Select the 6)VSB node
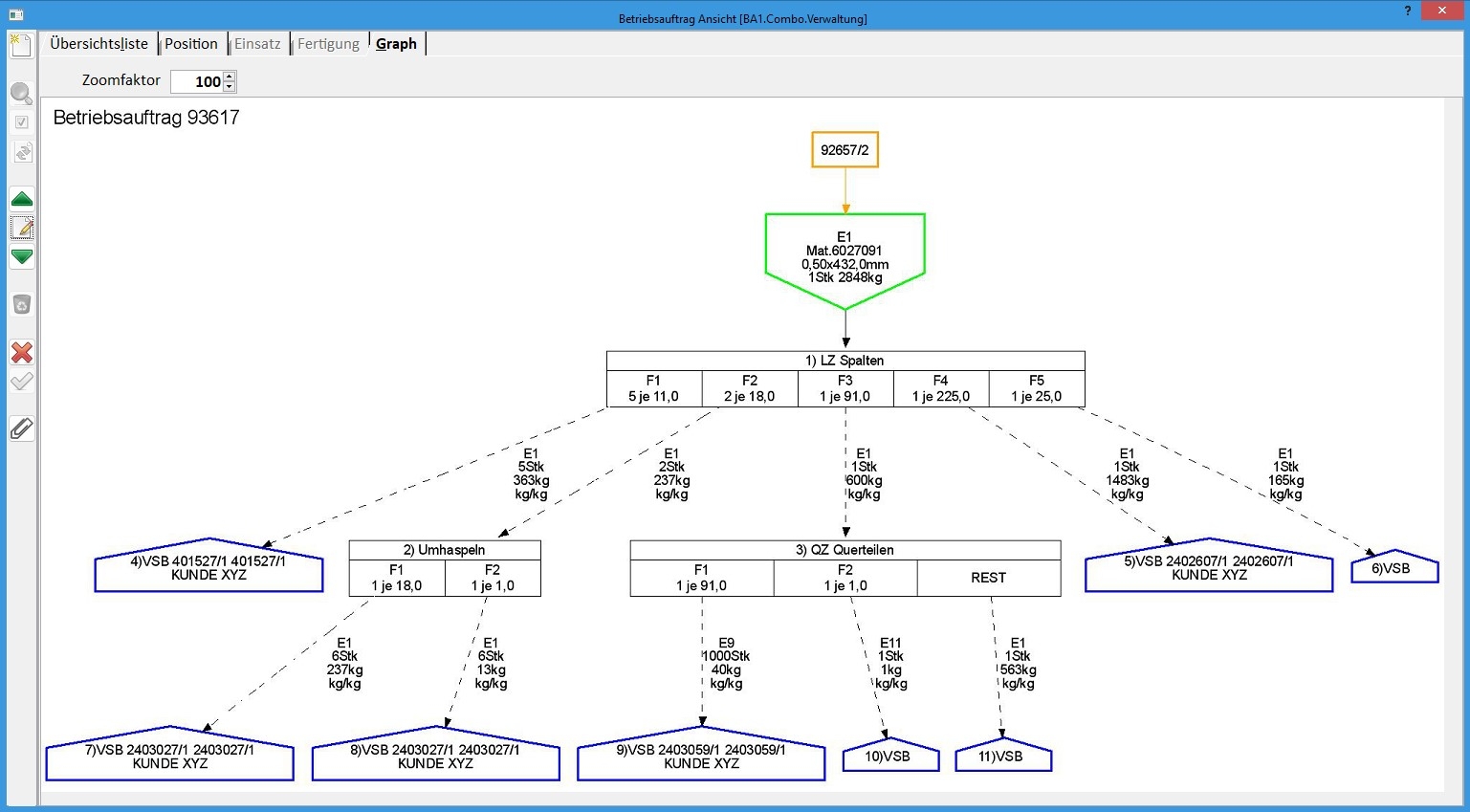This screenshot has width=1470, height=812. coord(1394,567)
